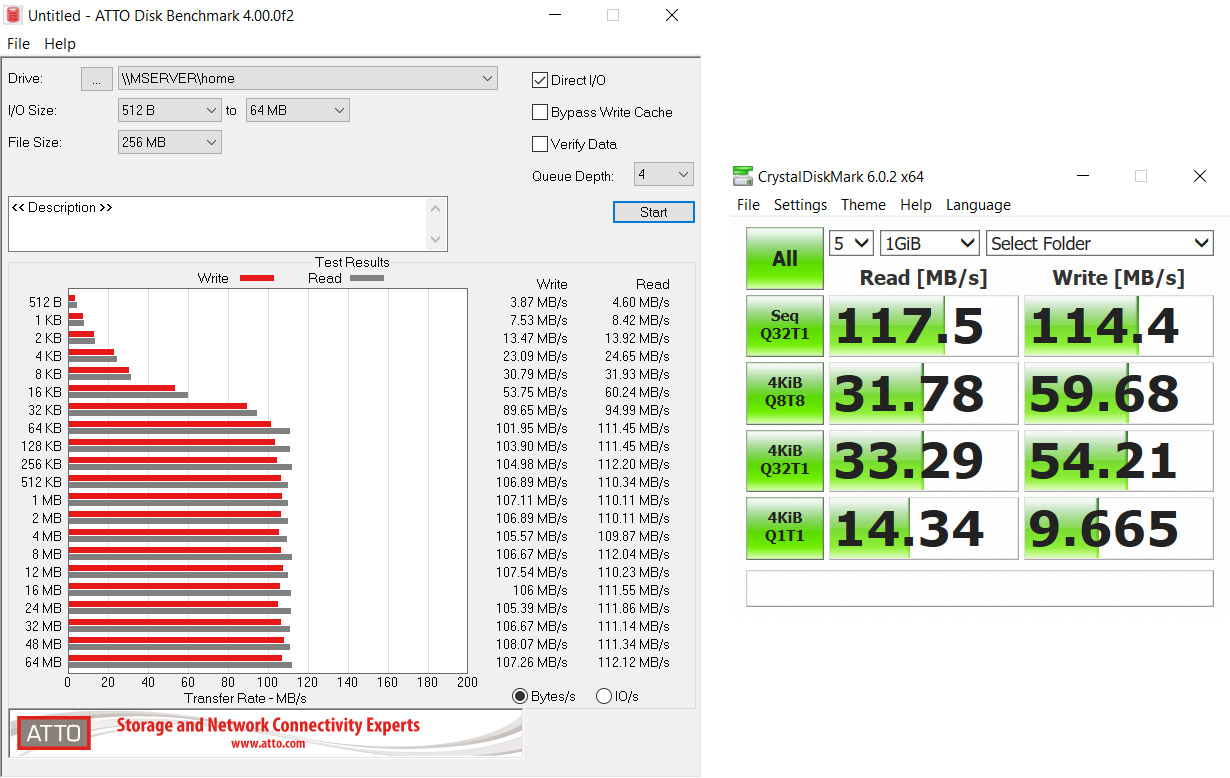Click the green All button

click(785, 259)
